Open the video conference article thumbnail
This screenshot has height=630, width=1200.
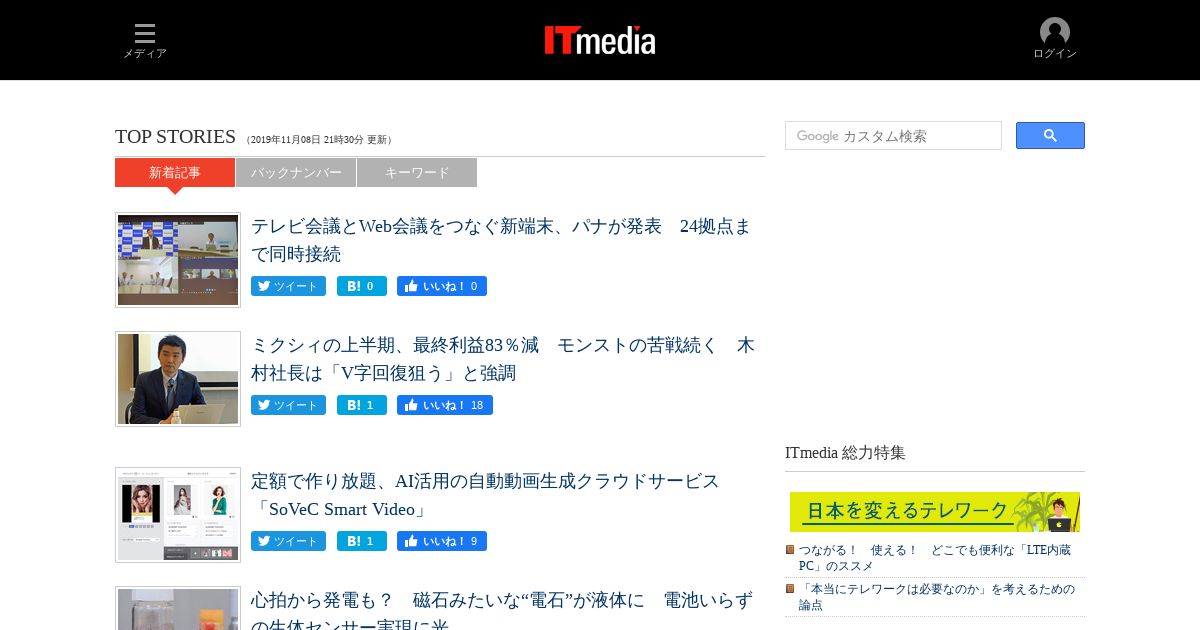178,260
